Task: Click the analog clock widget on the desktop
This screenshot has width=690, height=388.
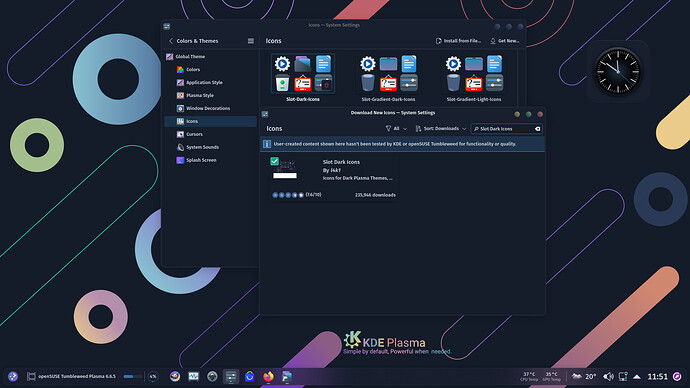Action: click(x=618, y=71)
